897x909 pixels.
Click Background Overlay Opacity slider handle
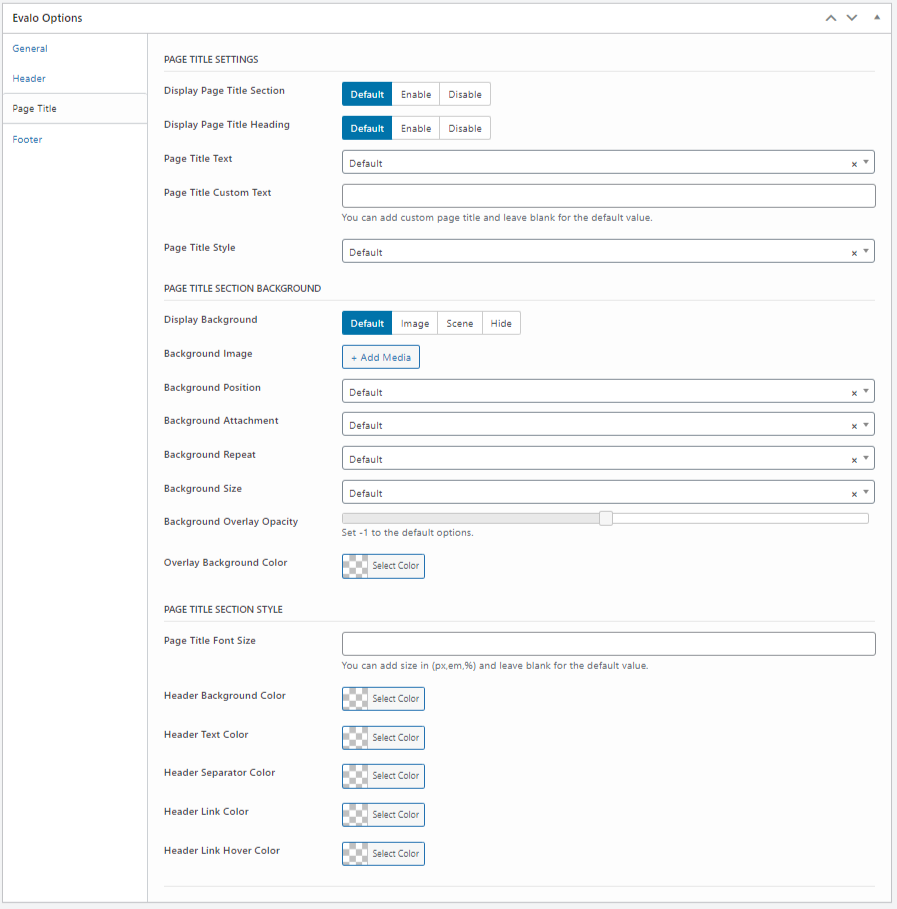(x=606, y=518)
